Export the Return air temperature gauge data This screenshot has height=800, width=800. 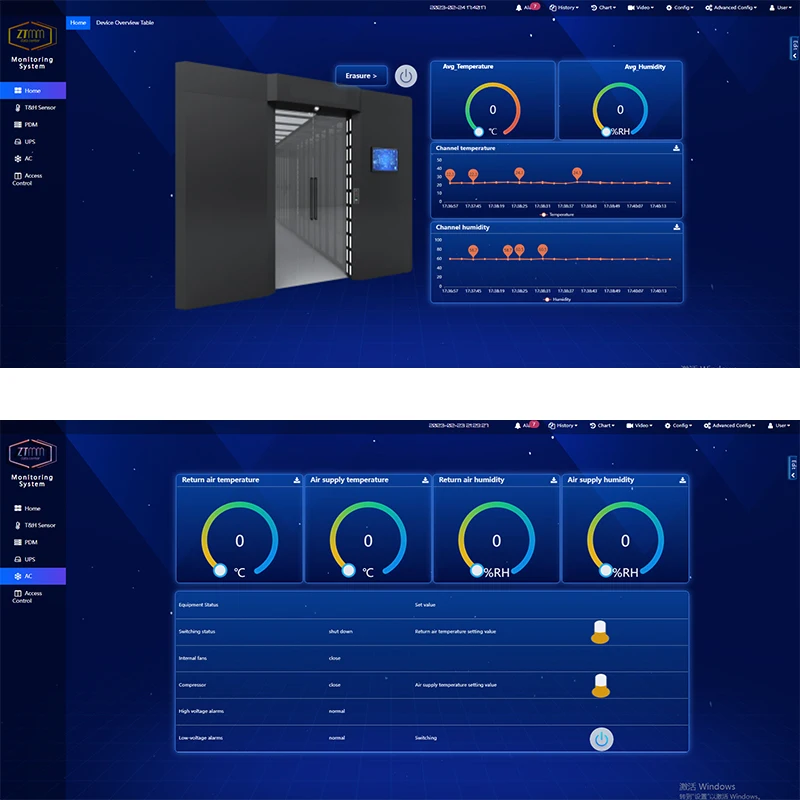295,479
